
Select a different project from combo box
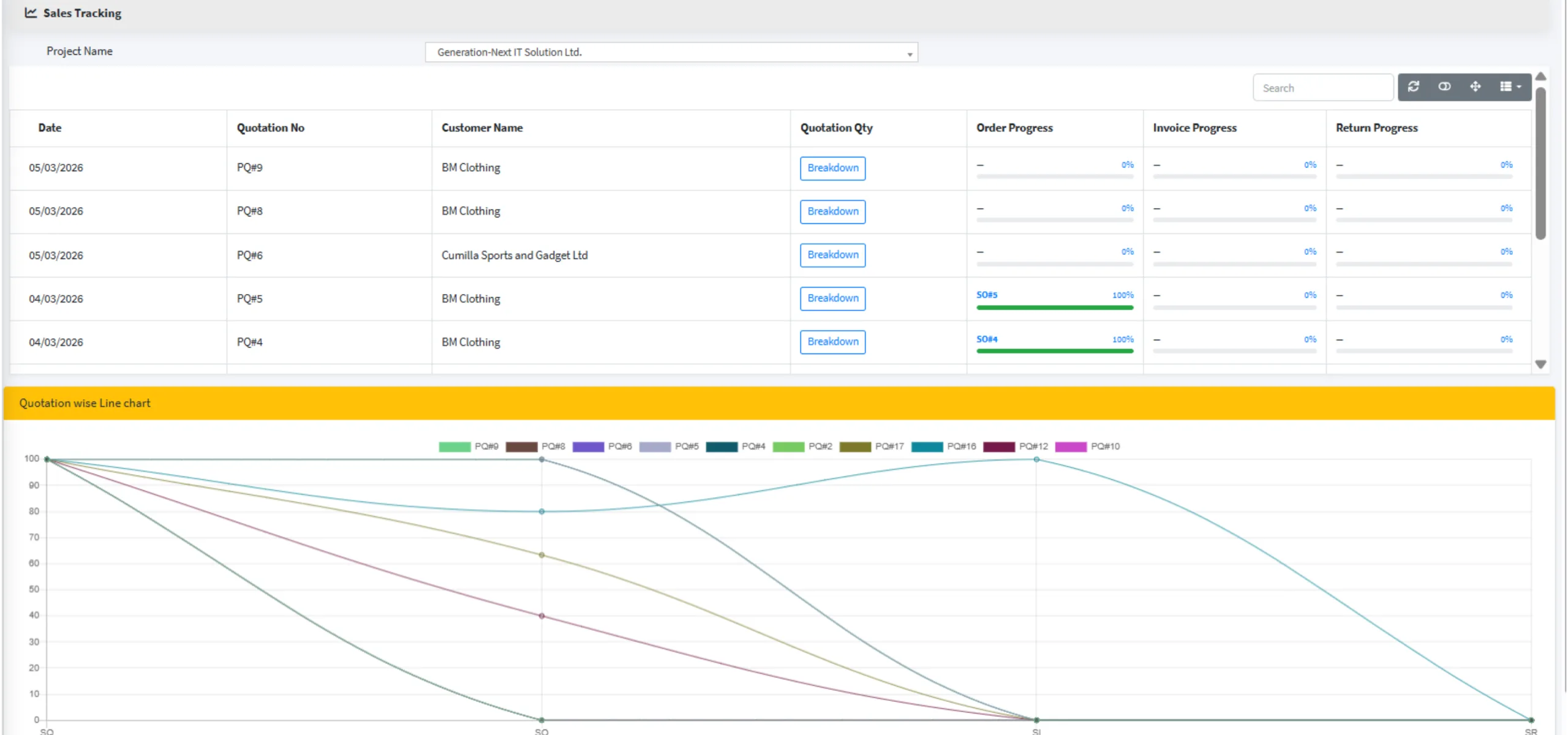(671, 52)
